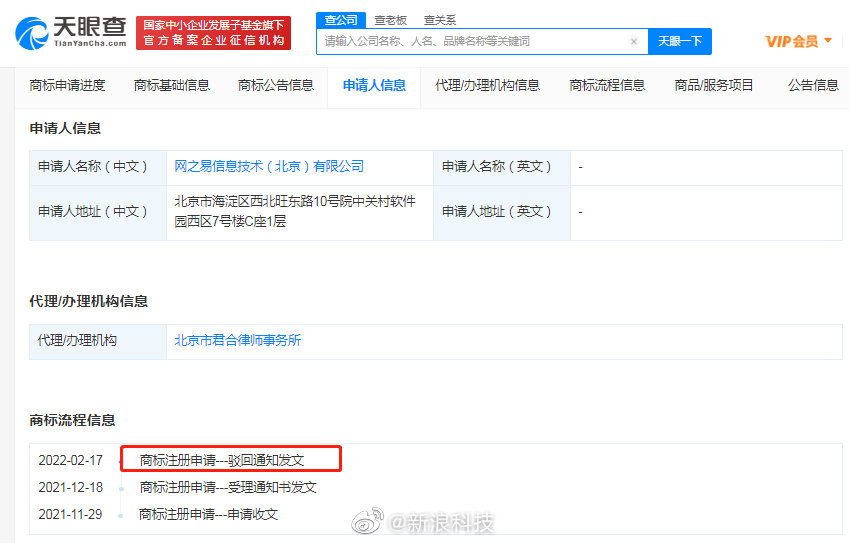Open the VIP会员 dropdown menu

click(x=798, y=41)
